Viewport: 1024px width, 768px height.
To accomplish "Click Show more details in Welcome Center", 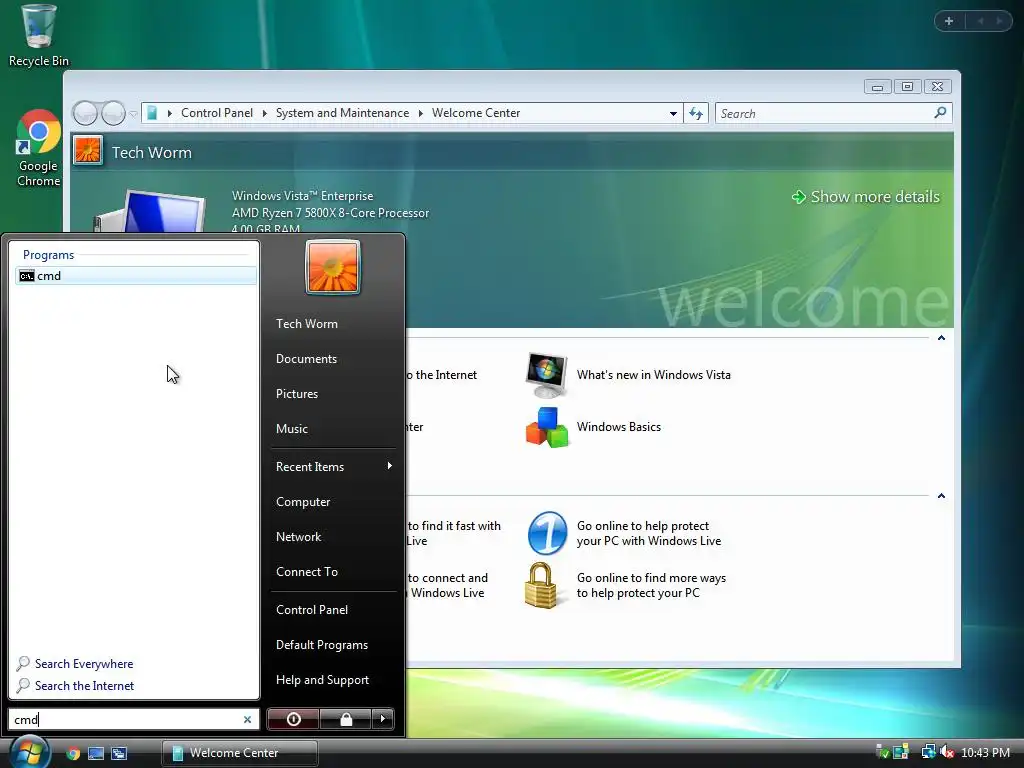I will click(866, 197).
